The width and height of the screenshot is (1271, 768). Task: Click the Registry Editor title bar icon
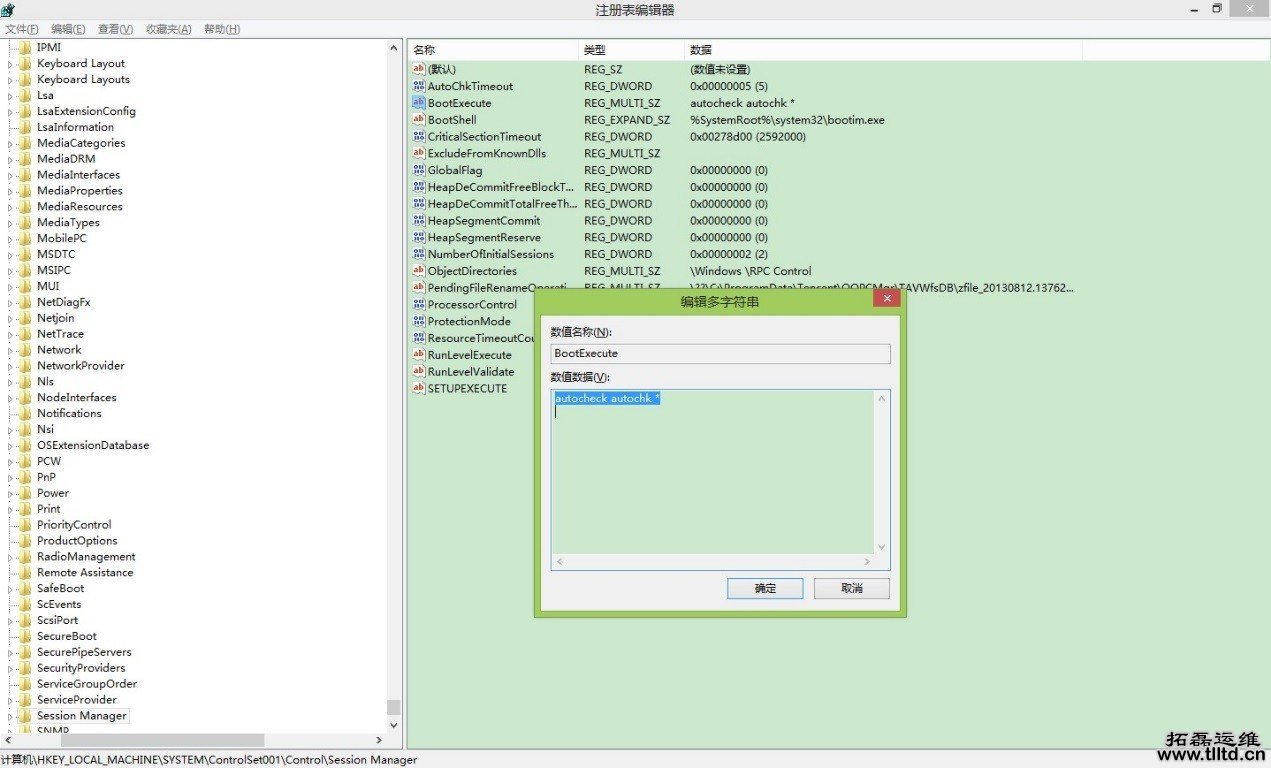[9, 10]
